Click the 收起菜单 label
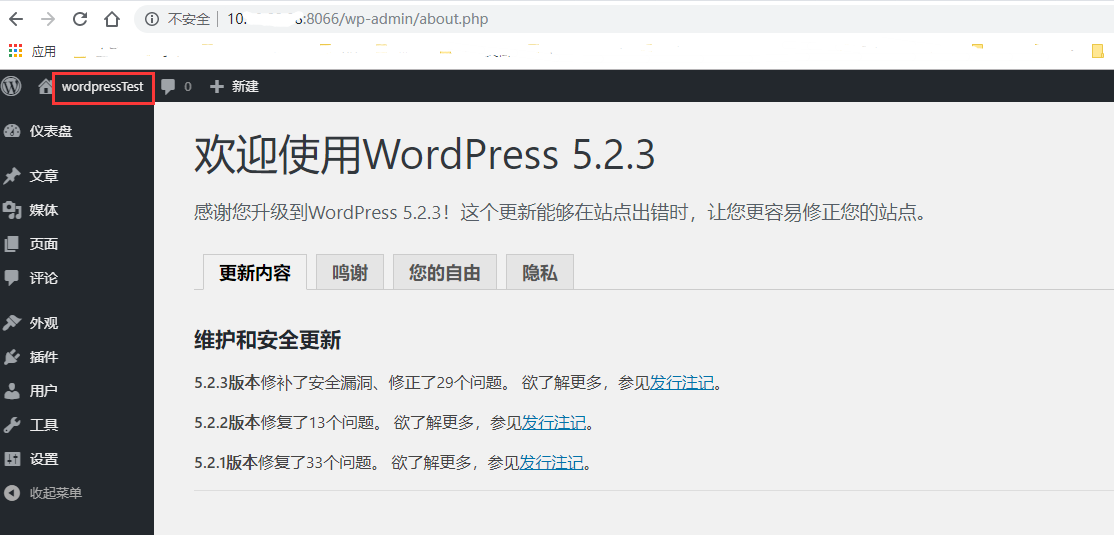 pyautogui.click(x=55, y=493)
